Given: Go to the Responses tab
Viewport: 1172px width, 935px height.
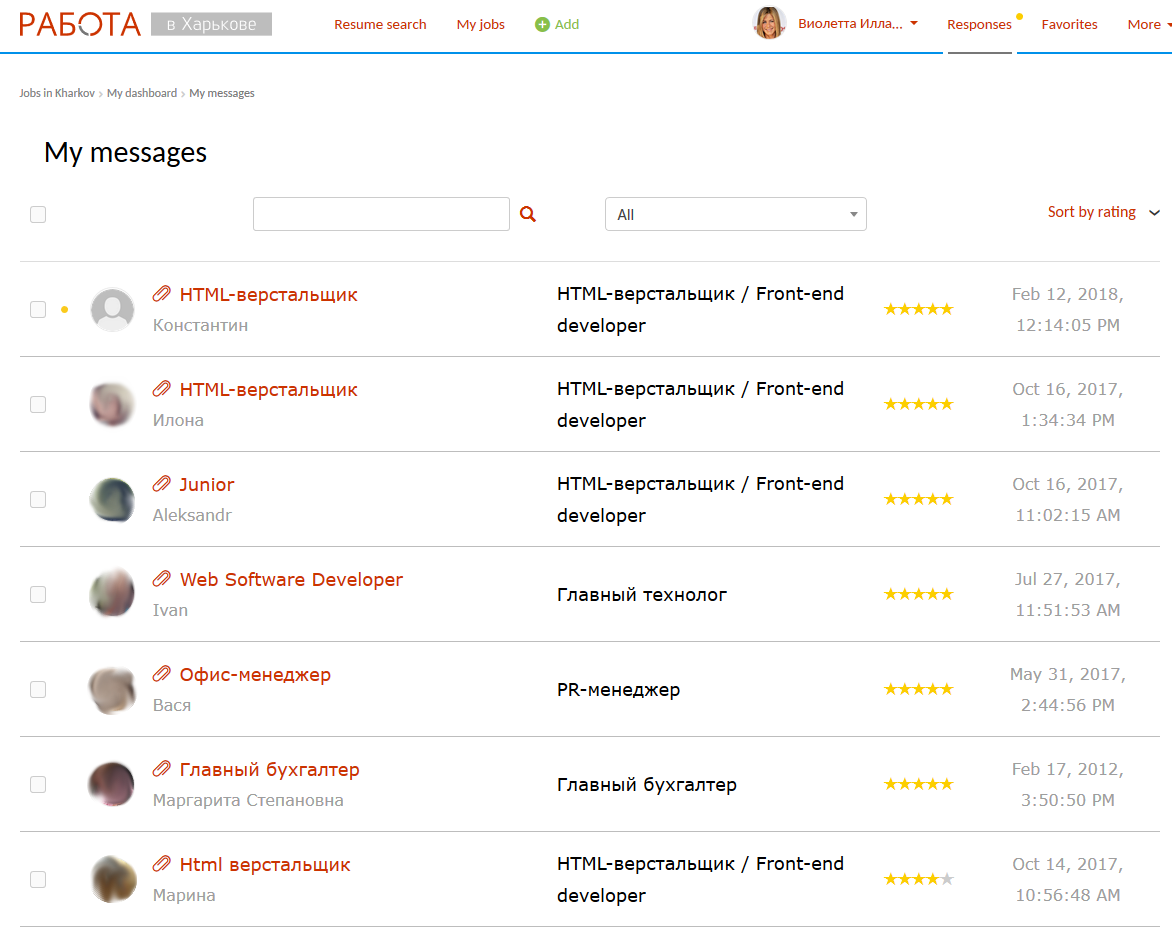Looking at the screenshot, I should pos(979,25).
